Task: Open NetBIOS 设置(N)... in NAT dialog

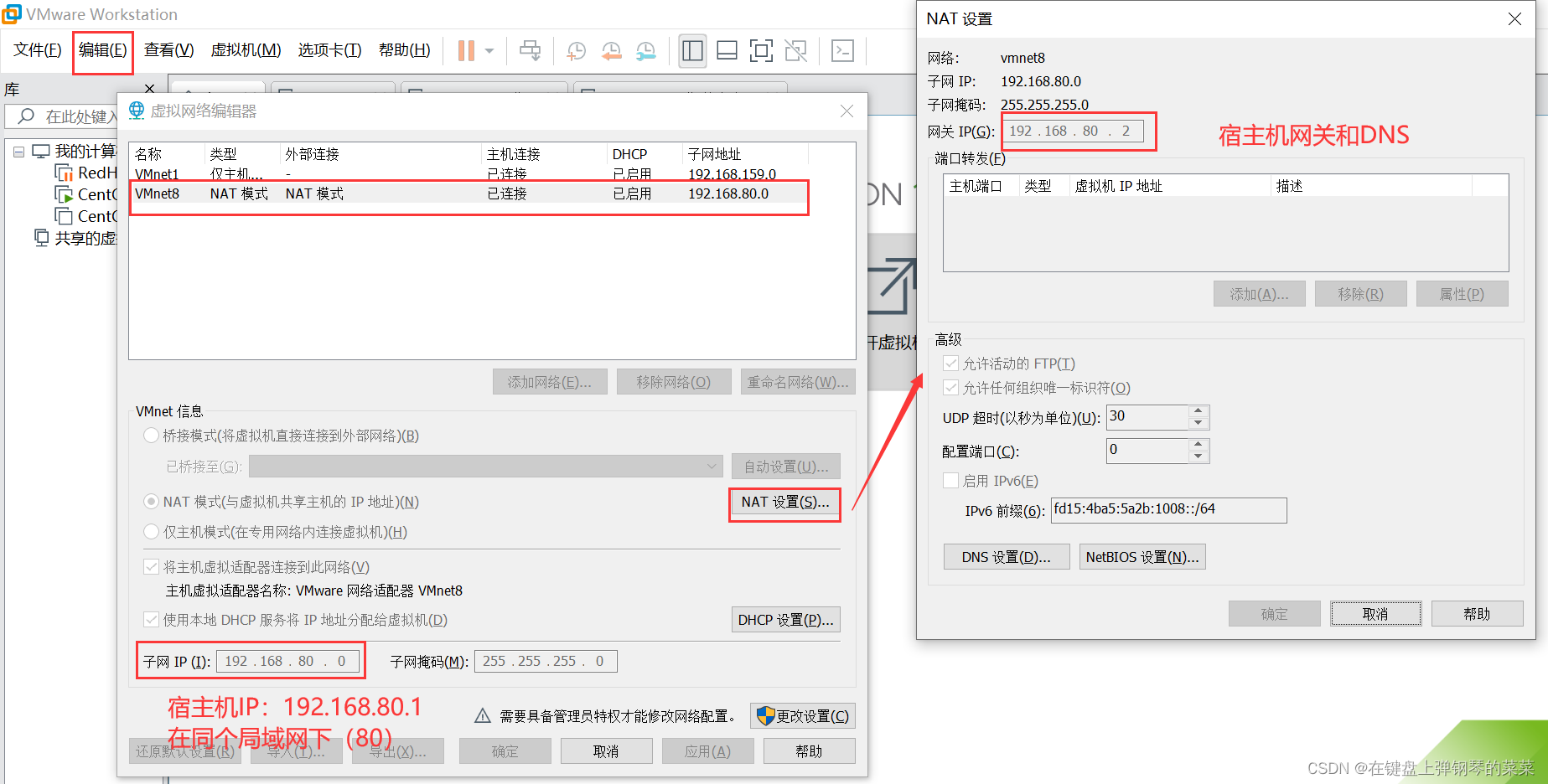Action: 1142,557
